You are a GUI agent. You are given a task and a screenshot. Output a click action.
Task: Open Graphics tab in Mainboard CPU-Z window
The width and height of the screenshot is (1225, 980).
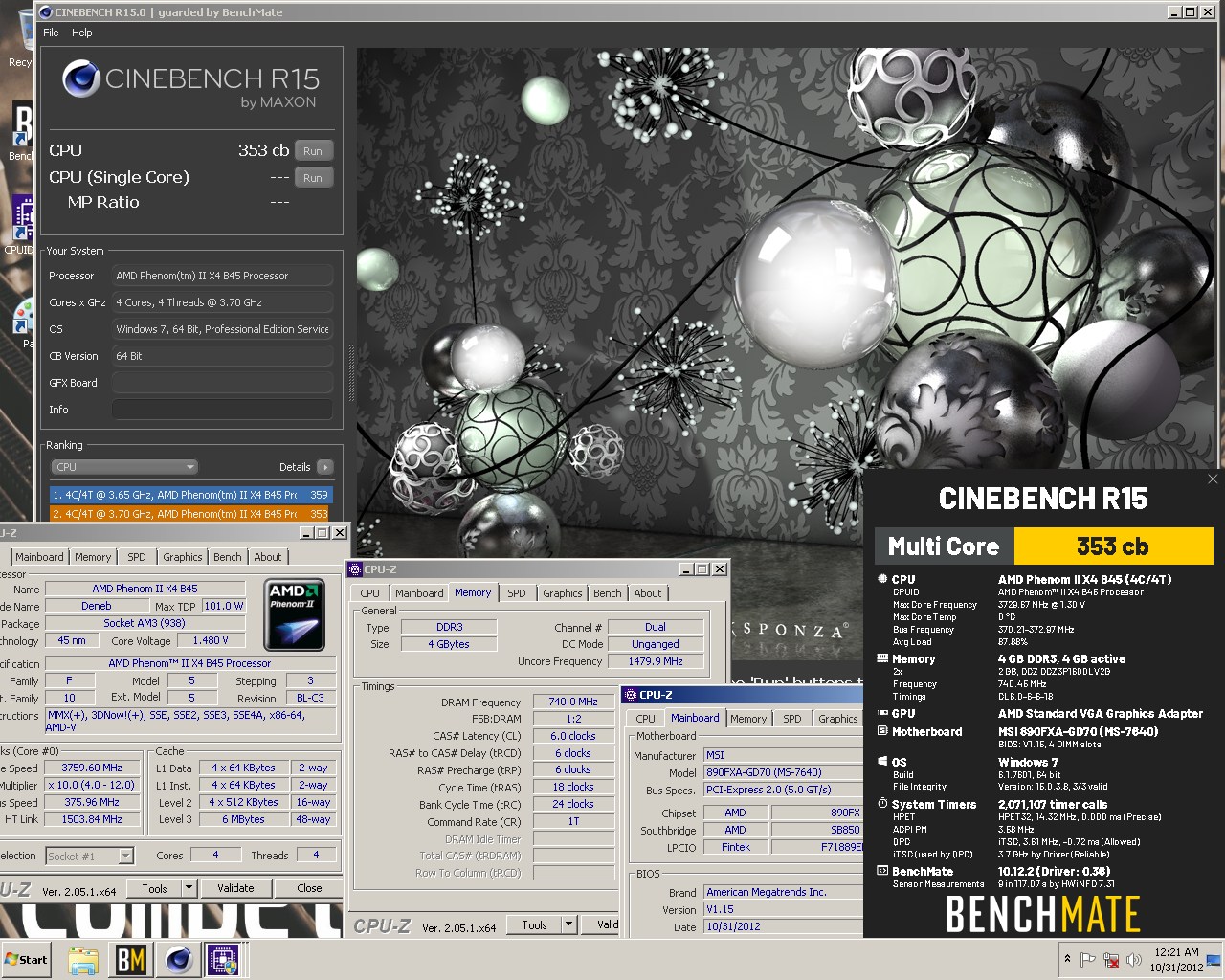838,719
